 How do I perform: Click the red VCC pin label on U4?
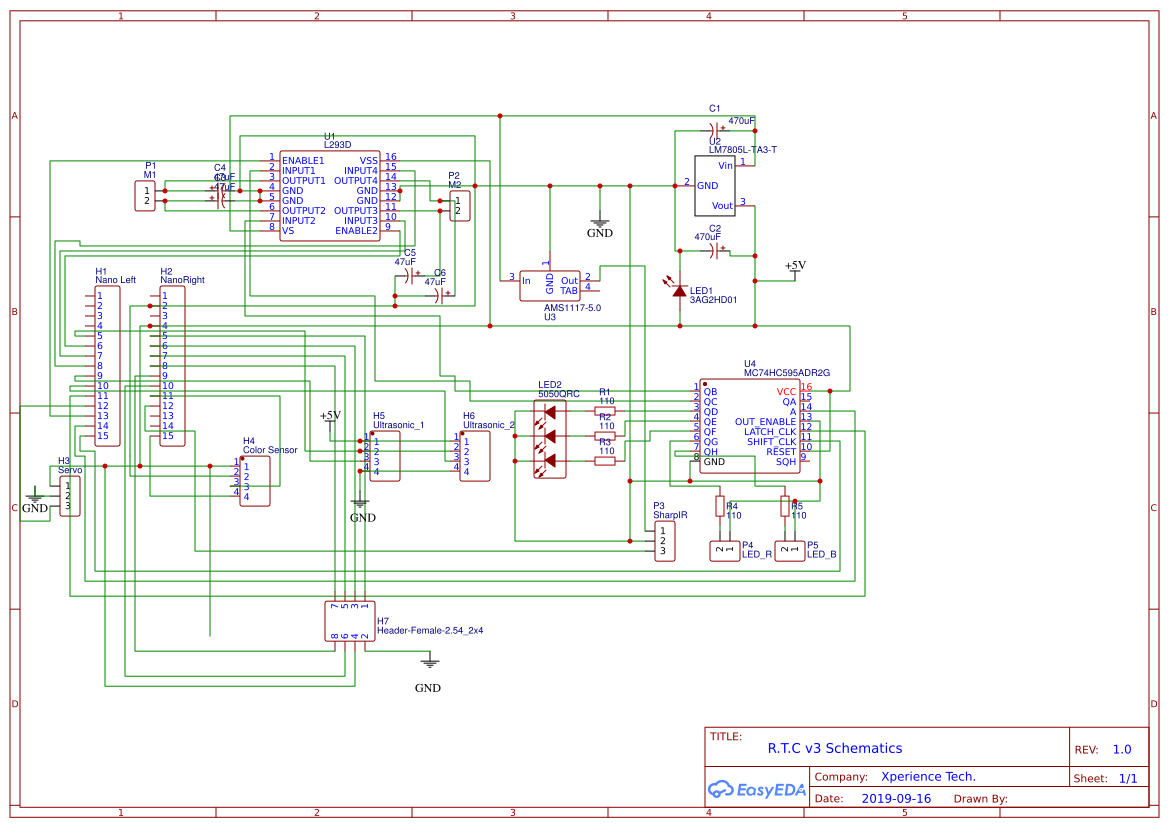point(786,391)
